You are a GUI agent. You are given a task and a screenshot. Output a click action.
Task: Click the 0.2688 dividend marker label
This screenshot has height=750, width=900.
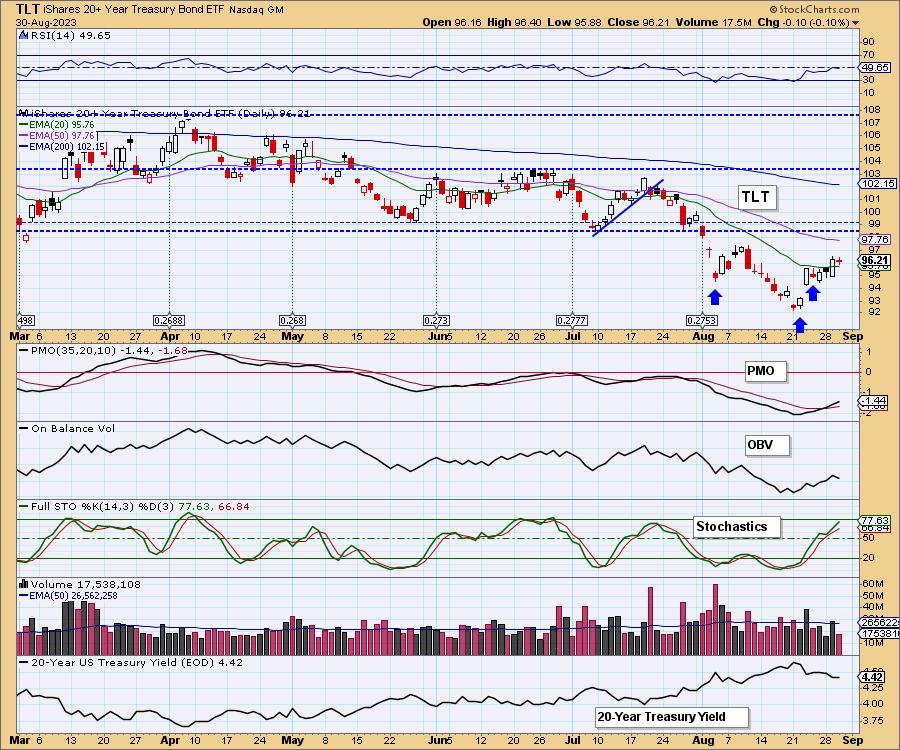click(x=169, y=320)
